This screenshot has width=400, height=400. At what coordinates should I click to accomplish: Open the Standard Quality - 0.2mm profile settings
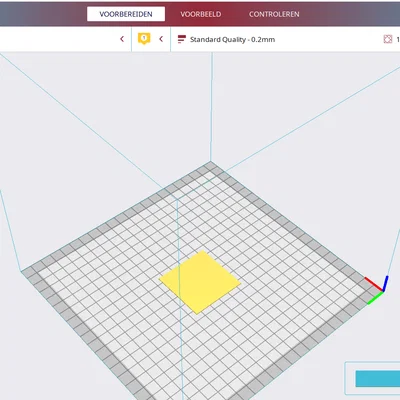(x=232, y=39)
